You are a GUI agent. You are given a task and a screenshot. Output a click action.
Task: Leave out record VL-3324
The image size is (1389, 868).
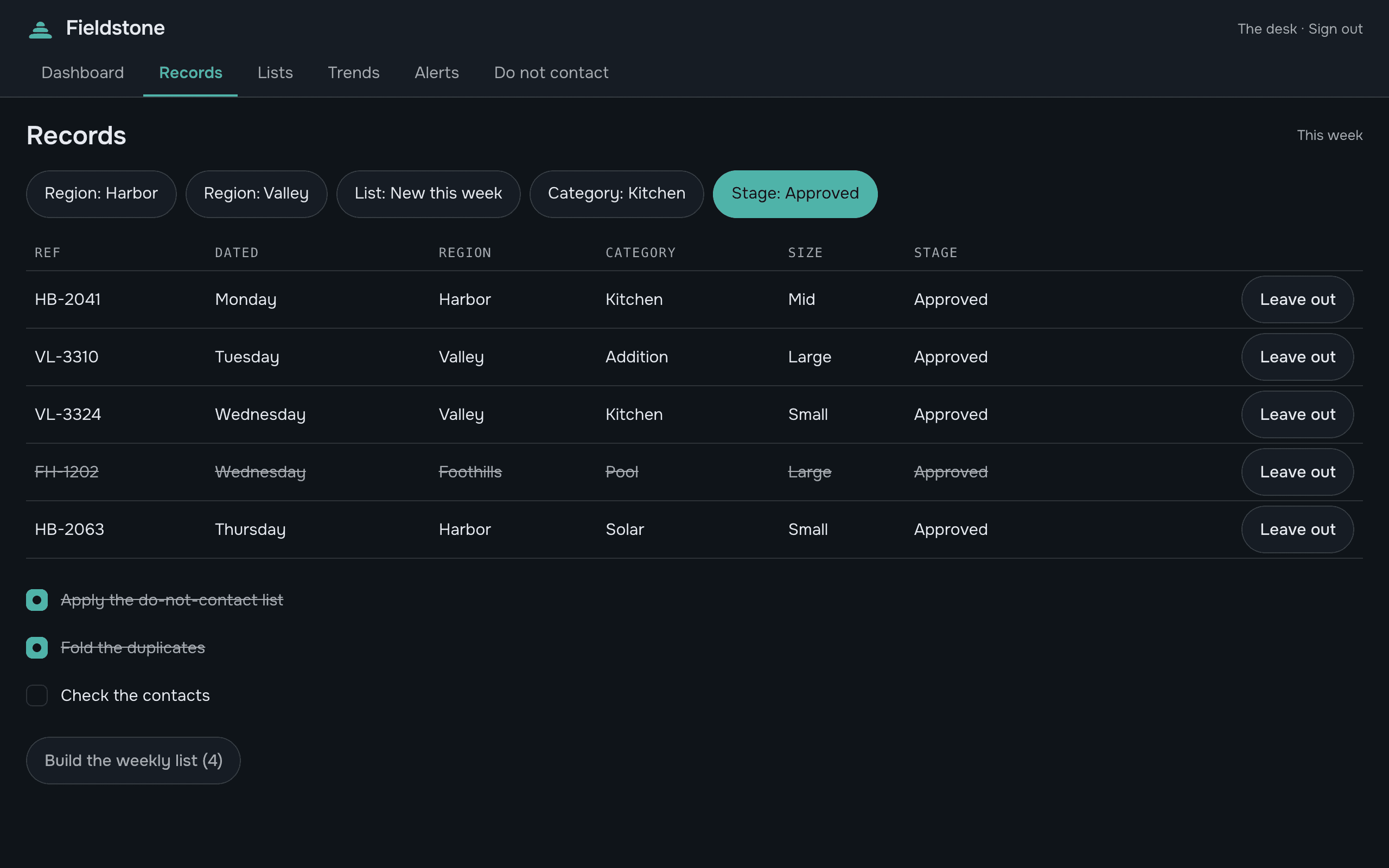pyautogui.click(x=1297, y=414)
